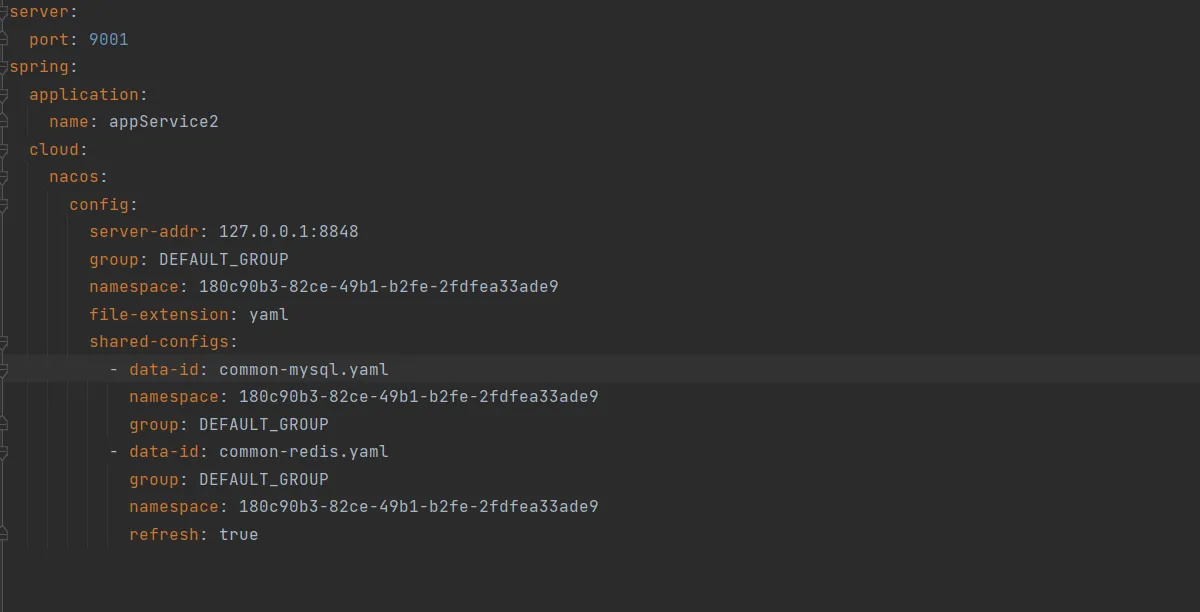The height and width of the screenshot is (612, 1200).
Task: Fold the nacos block in gutter
Action: click(x=3, y=177)
